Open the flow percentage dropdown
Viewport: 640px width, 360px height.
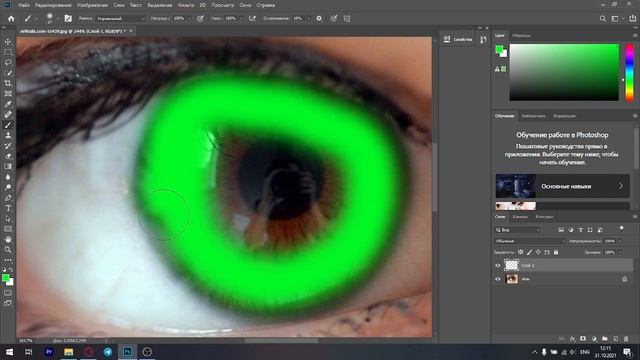pos(241,18)
